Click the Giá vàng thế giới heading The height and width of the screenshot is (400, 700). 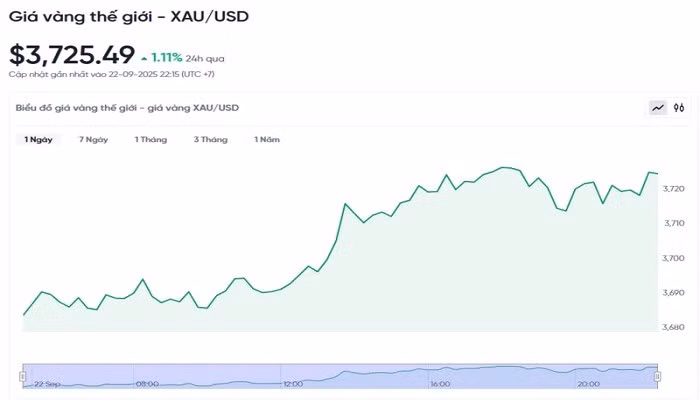129,16
